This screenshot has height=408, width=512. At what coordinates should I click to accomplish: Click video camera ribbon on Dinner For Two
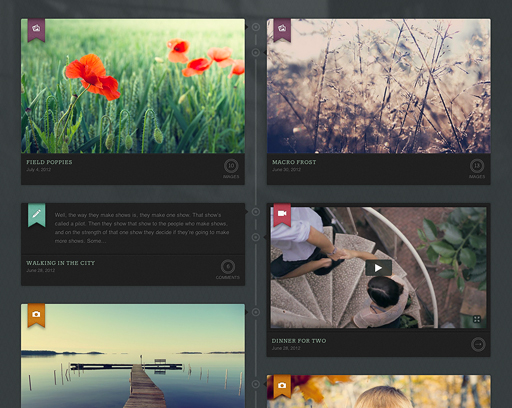pyautogui.click(x=282, y=215)
